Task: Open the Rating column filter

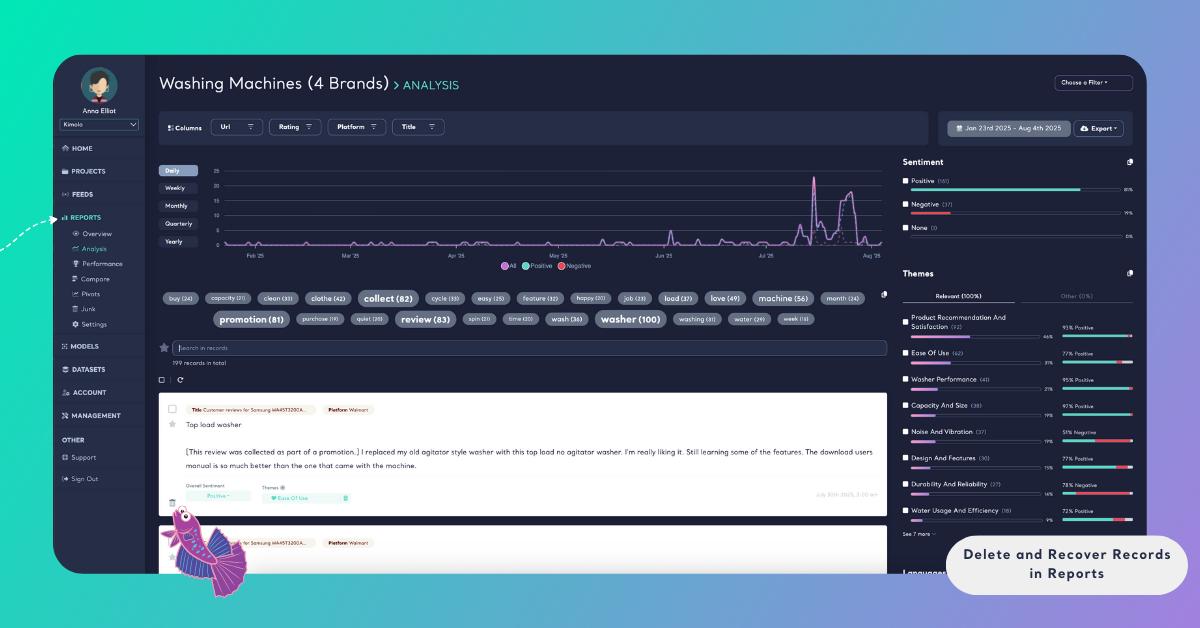Action: tap(295, 127)
